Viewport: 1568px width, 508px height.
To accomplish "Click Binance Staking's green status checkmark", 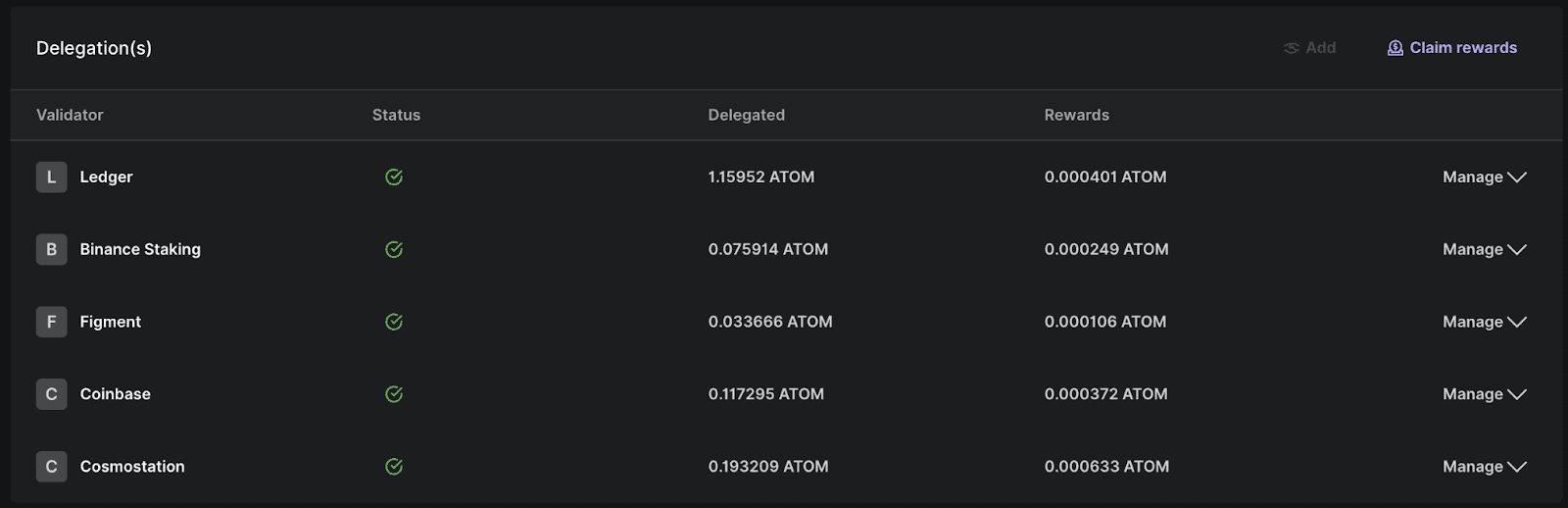I will pos(394,250).
